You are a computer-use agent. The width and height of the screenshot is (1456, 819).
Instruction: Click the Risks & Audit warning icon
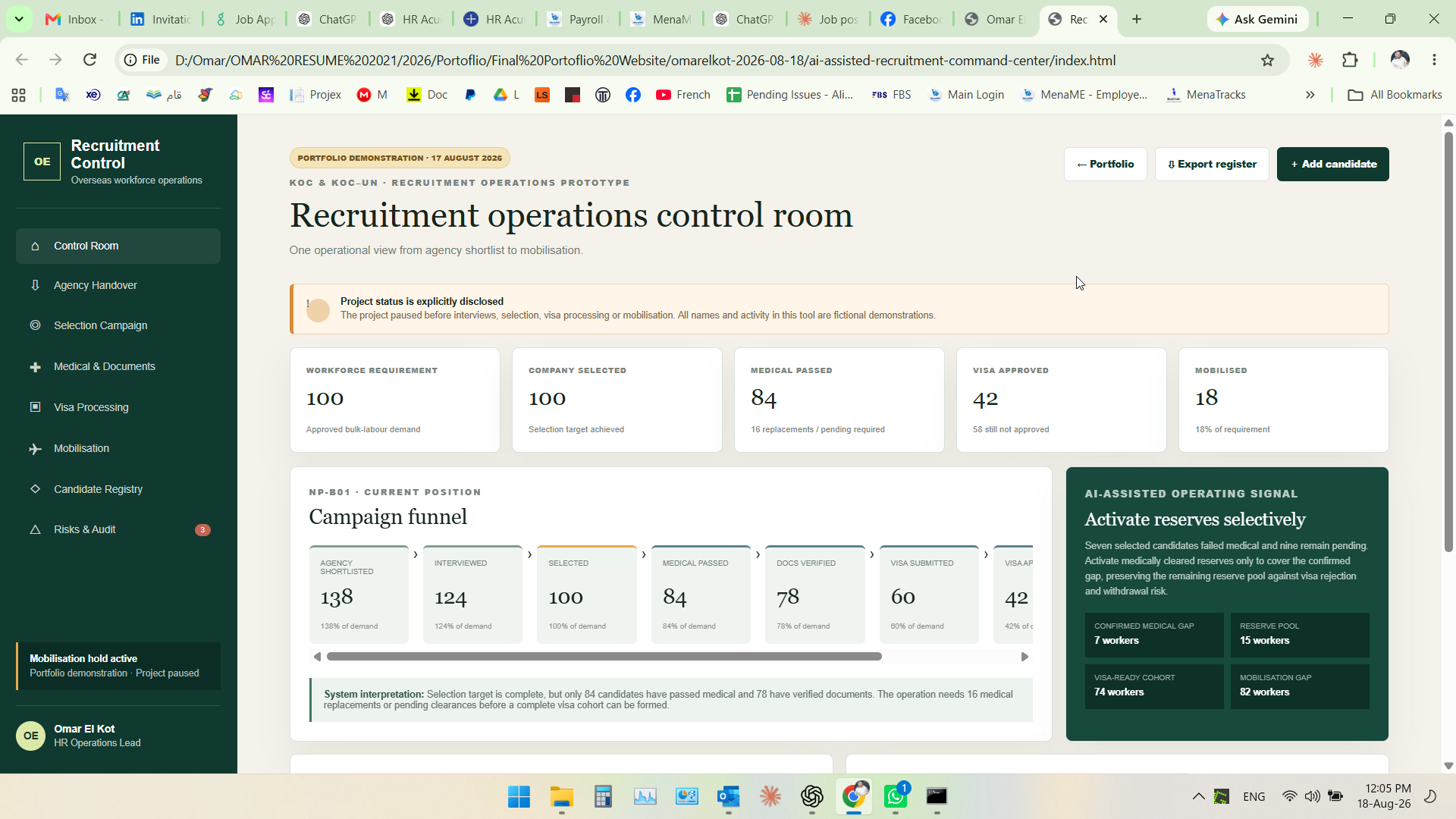pyautogui.click(x=35, y=529)
